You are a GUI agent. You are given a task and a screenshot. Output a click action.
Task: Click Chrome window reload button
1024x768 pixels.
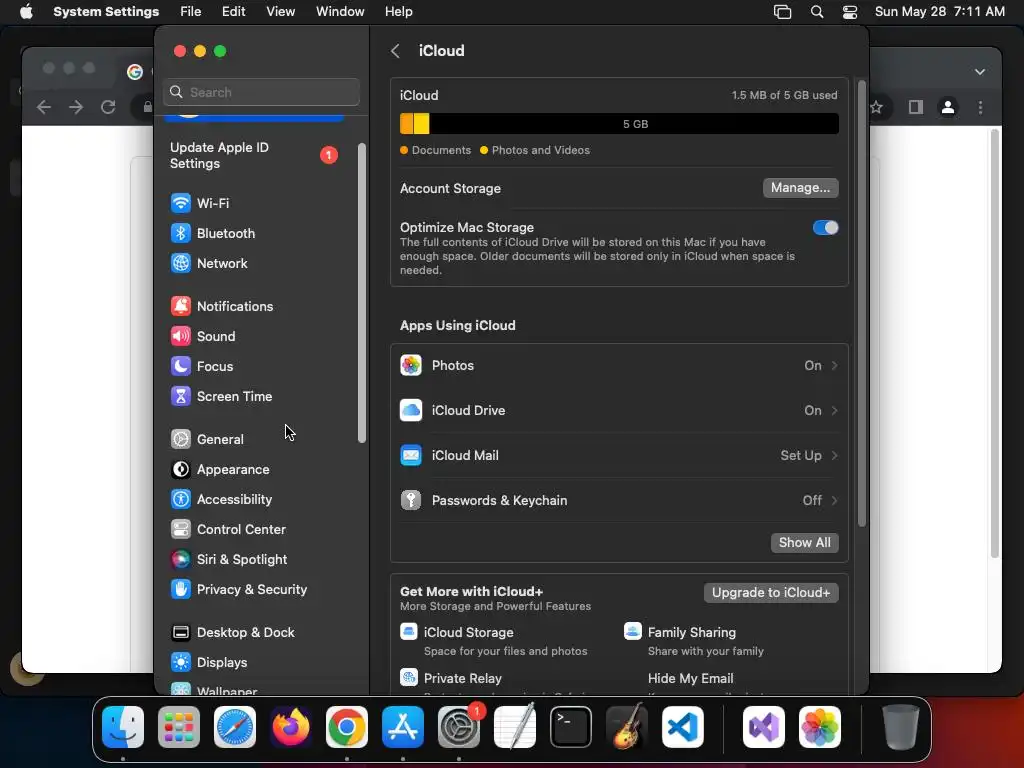click(108, 107)
